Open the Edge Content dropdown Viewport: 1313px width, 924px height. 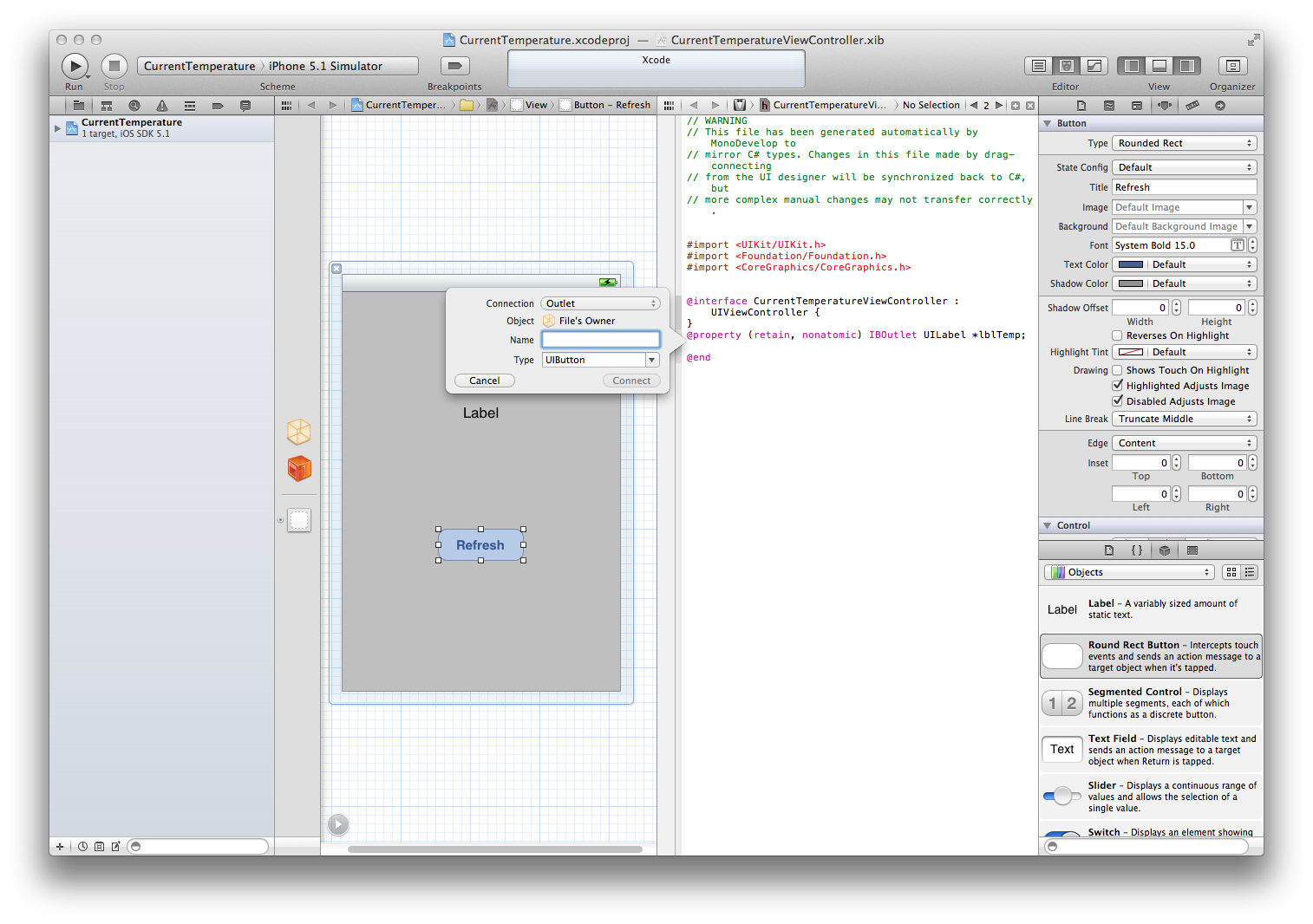pyautogui.click(x=1185, y=443)
